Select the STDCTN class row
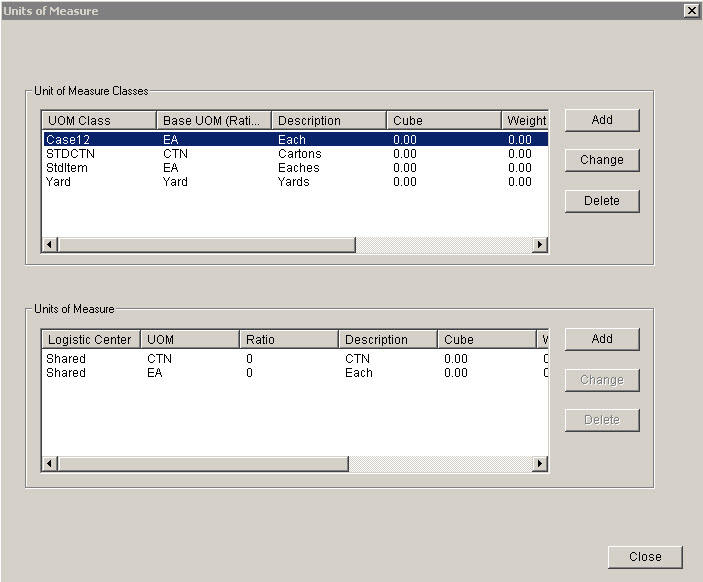The image size is (703, 582). pyautogui.click(x=295, y=154)
